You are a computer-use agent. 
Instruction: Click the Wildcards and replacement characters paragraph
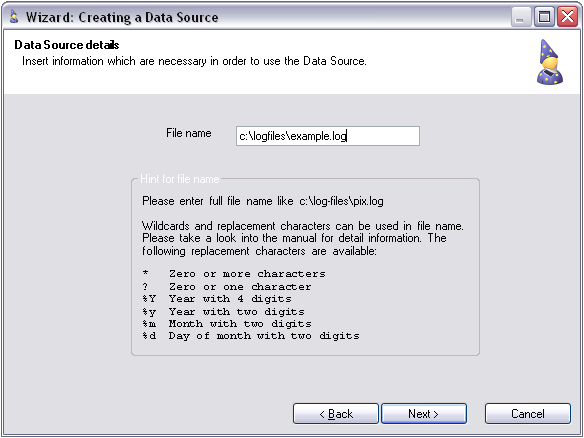point(303,238)
